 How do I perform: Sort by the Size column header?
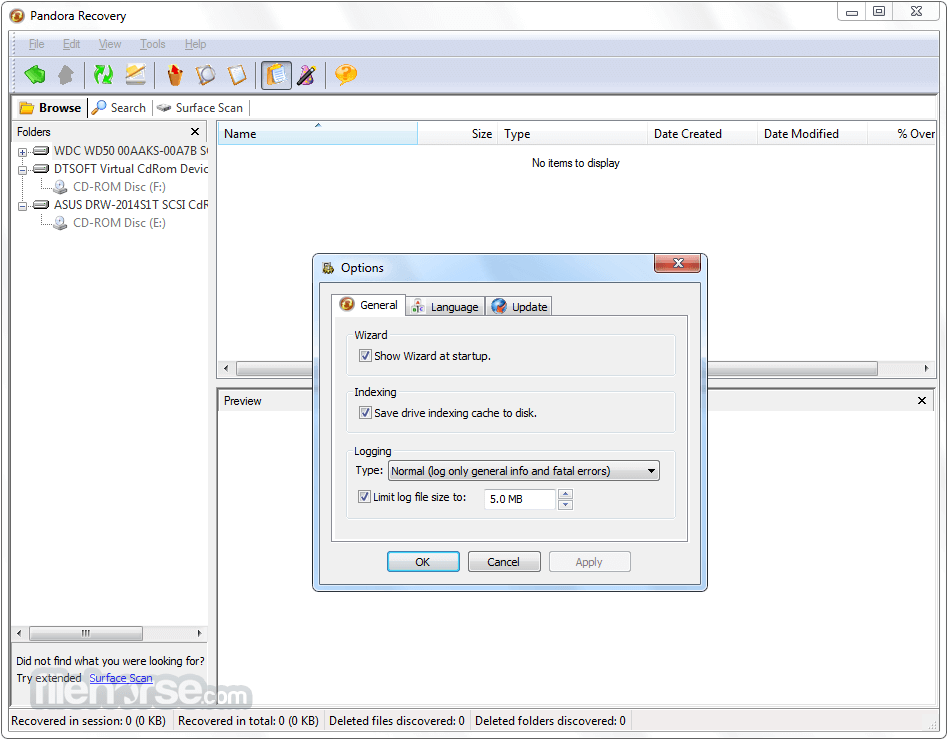point(457,134)
